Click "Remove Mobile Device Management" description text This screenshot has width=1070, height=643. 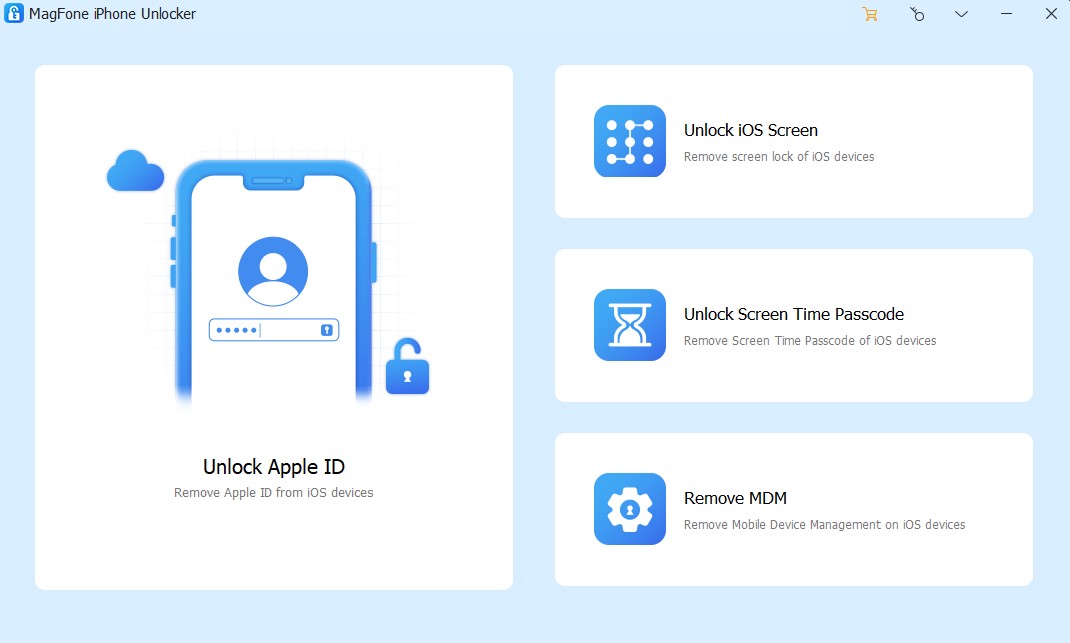(x=824, y=525)
